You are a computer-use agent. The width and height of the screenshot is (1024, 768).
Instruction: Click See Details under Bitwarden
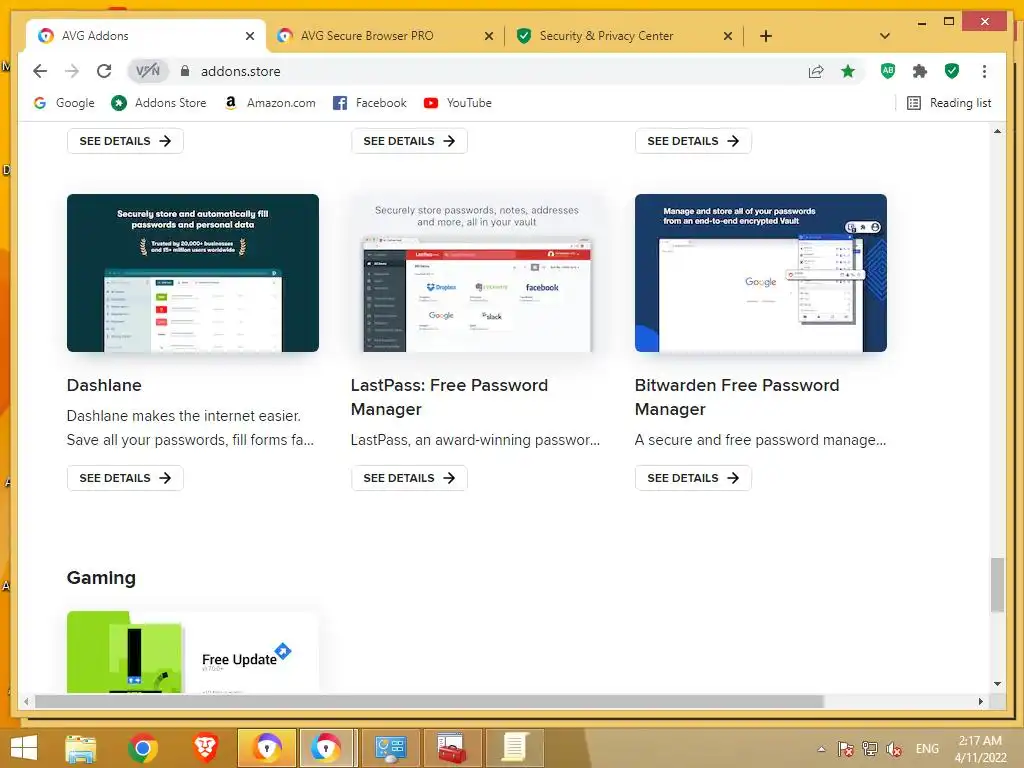point(693,478)
